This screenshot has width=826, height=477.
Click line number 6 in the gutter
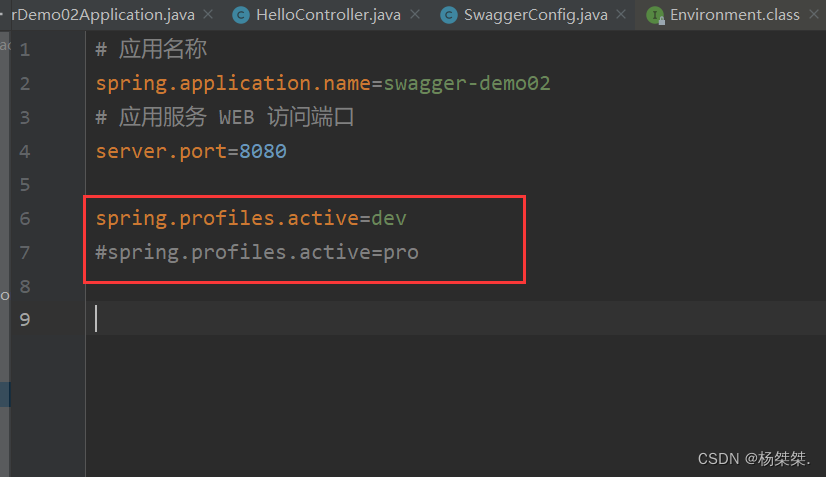pyautogui.click(x=25, y=218)
